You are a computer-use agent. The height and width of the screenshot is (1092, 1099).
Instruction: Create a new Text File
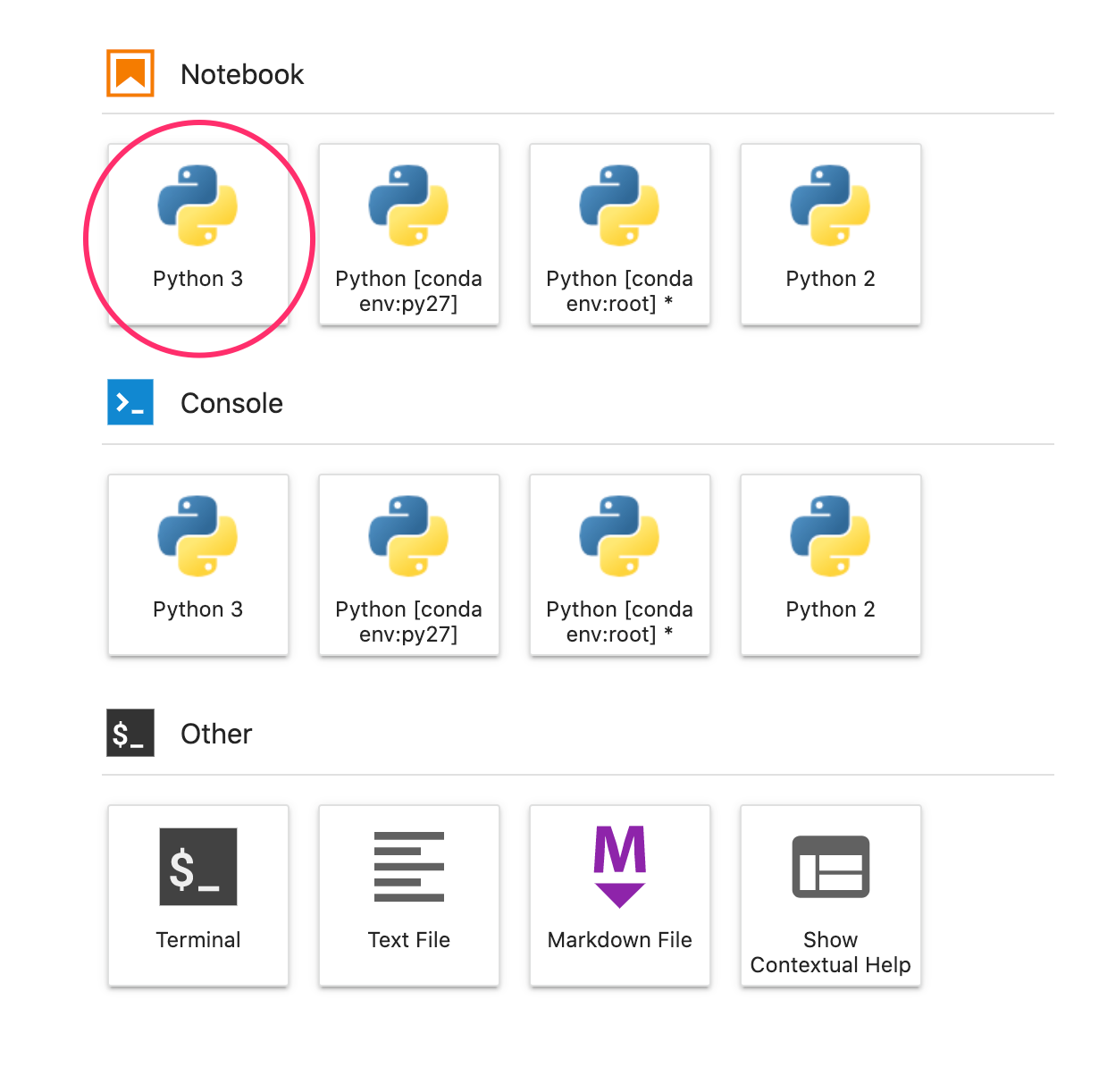(408, 895)
